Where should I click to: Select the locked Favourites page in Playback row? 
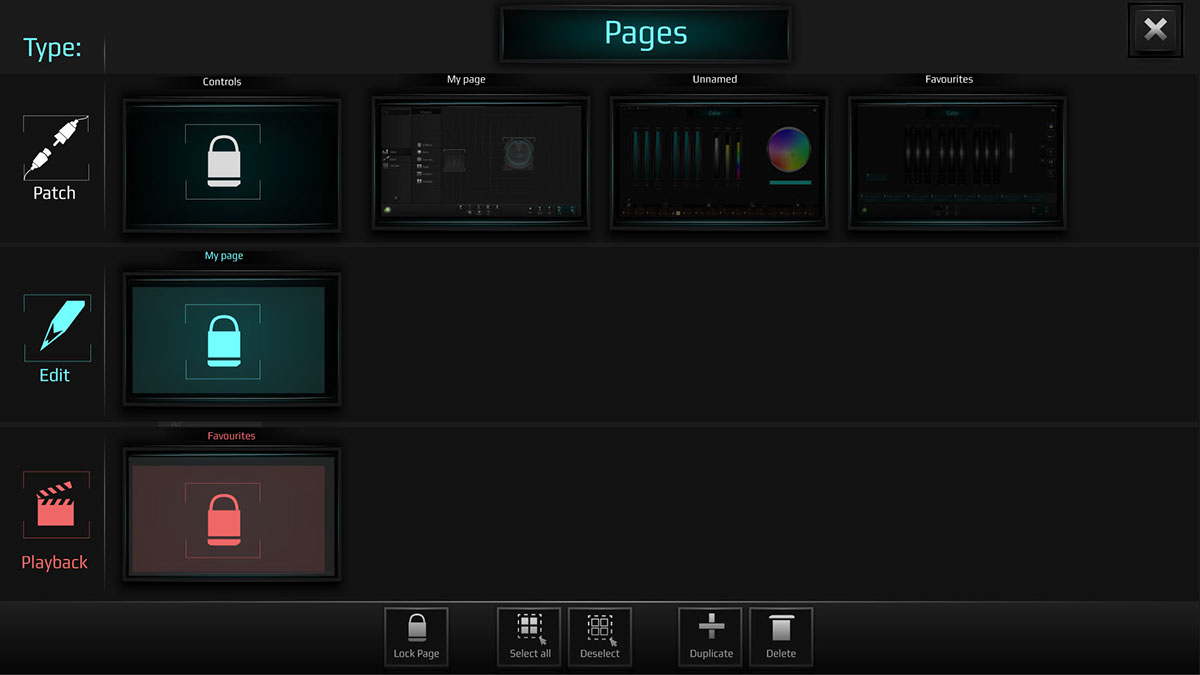pos(232,514)
